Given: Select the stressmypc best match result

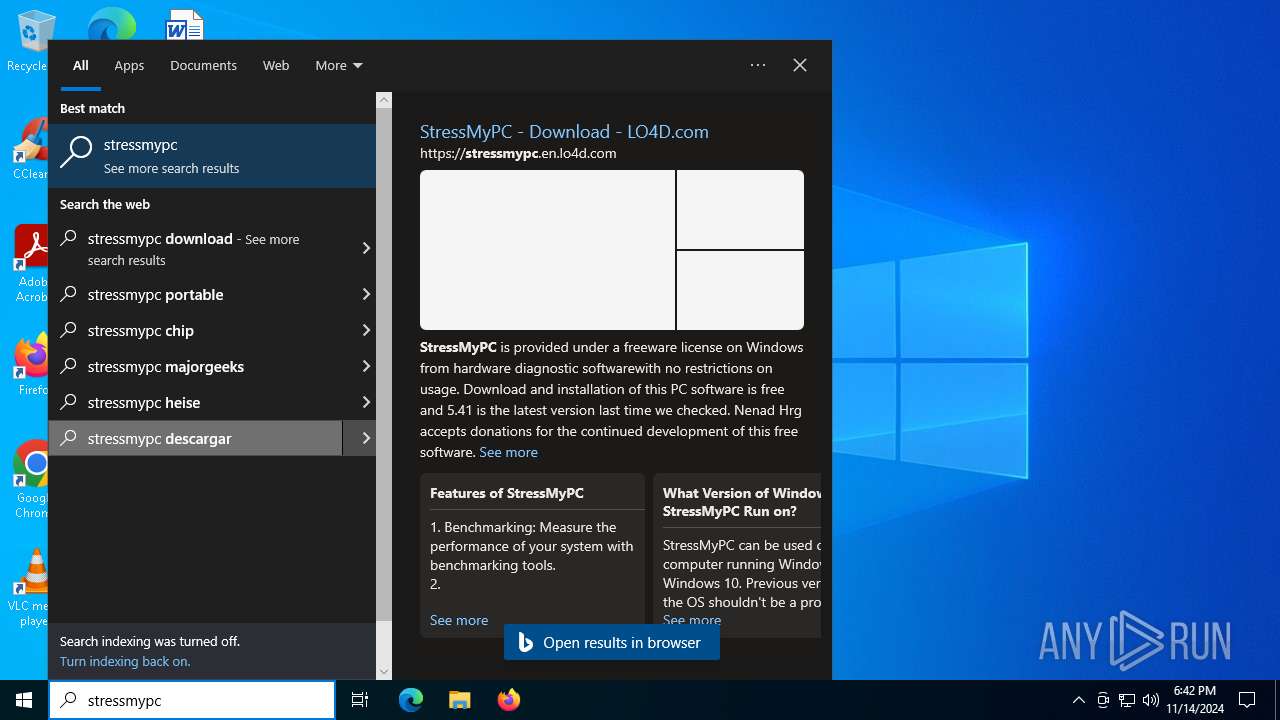Looking at the screenshot, I should tap(212, 156).
